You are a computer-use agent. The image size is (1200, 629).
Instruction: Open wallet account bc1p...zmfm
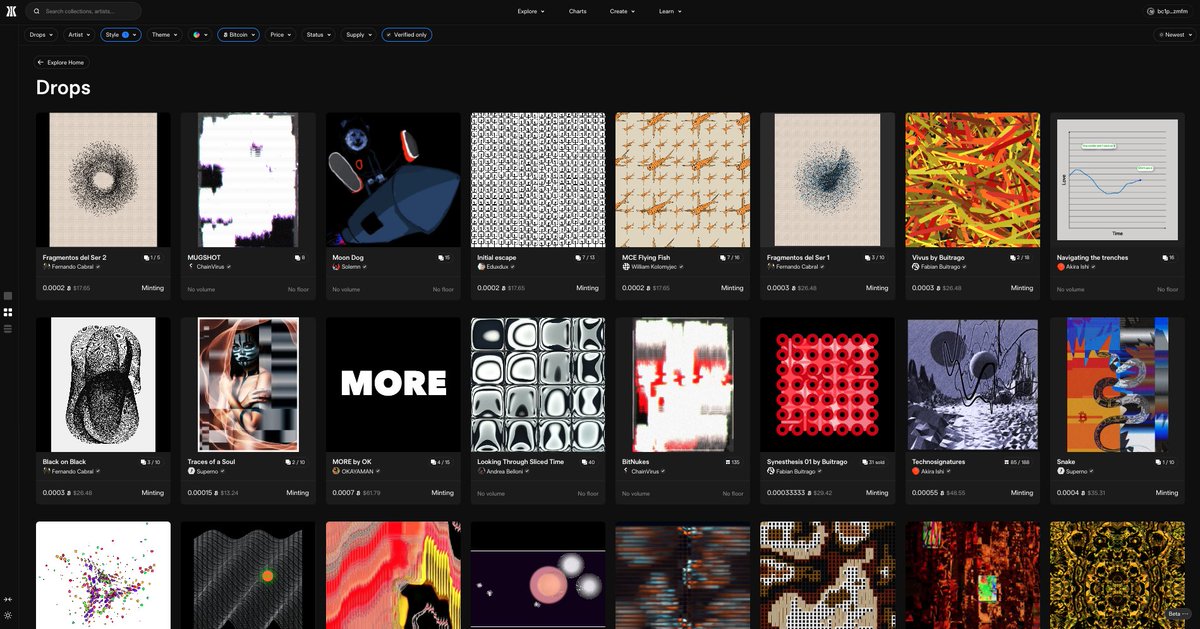coord(1169,11)
